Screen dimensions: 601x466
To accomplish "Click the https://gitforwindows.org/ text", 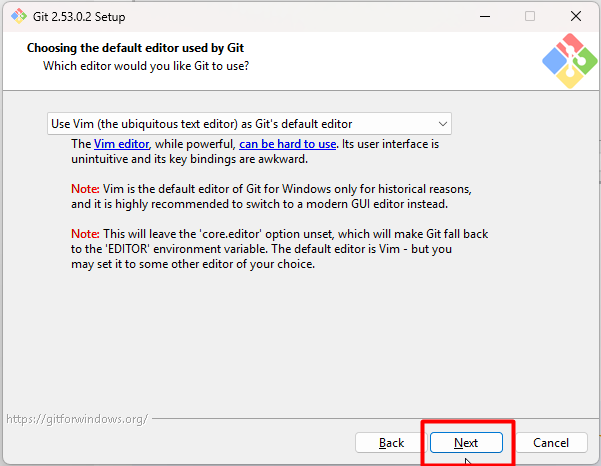I will (77, 419).
